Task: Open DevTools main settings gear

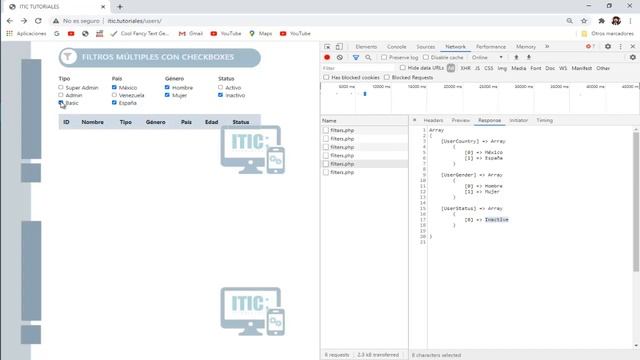Action: [x=608, y=47]
